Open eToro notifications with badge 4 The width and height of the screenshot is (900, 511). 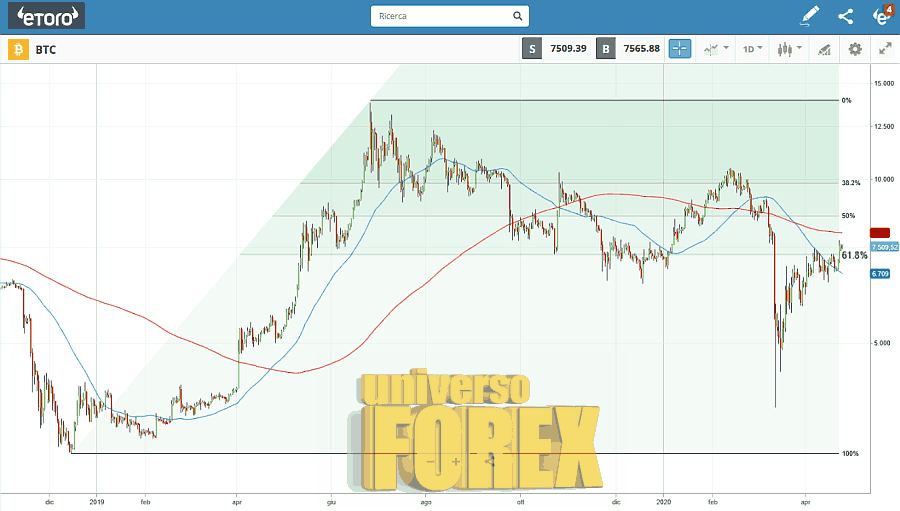pyautogui.click(x=882, y=16)
